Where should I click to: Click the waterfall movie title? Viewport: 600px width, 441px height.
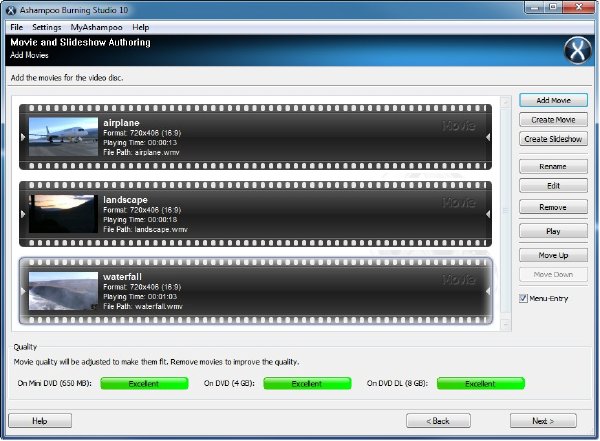coord(122,277)
